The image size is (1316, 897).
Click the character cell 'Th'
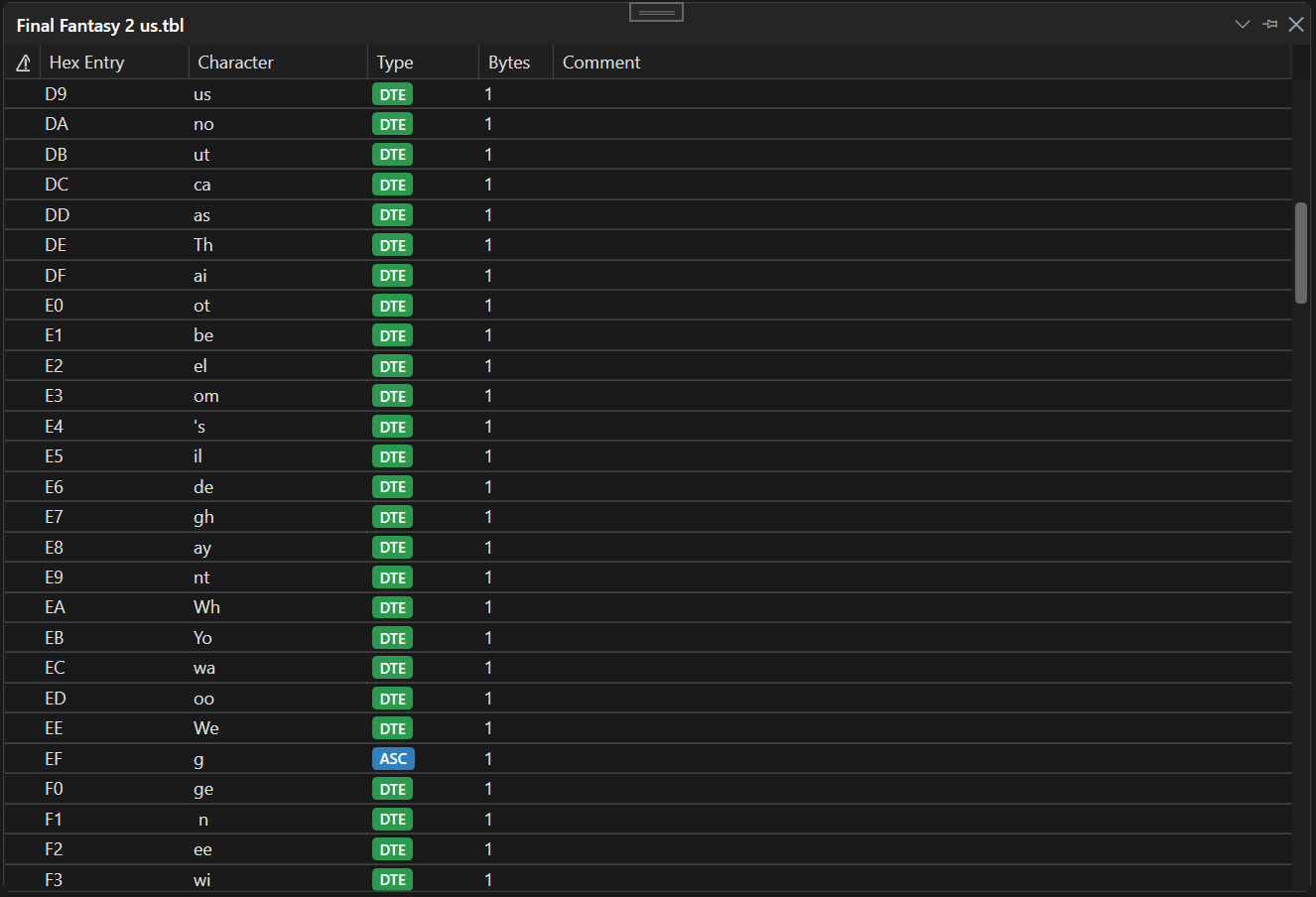coord(203,245)
